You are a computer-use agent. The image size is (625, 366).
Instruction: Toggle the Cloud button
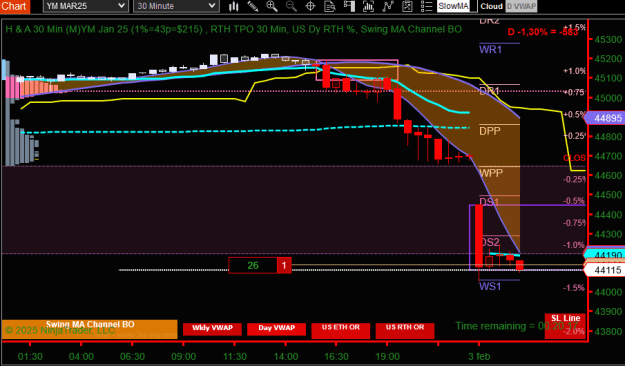491,6
